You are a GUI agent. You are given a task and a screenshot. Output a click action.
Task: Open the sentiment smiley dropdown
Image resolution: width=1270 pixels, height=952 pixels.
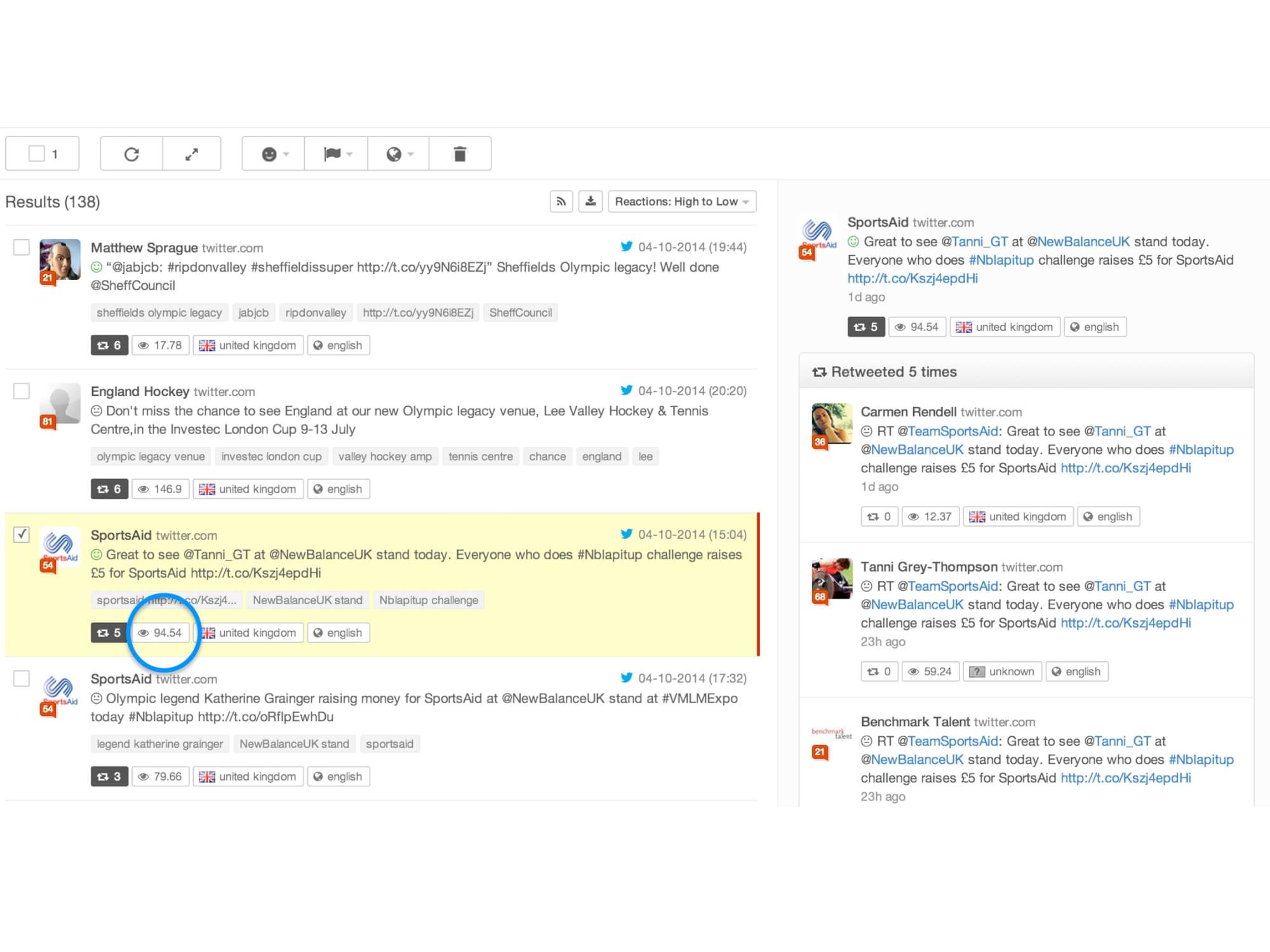(x=274, y=154)
